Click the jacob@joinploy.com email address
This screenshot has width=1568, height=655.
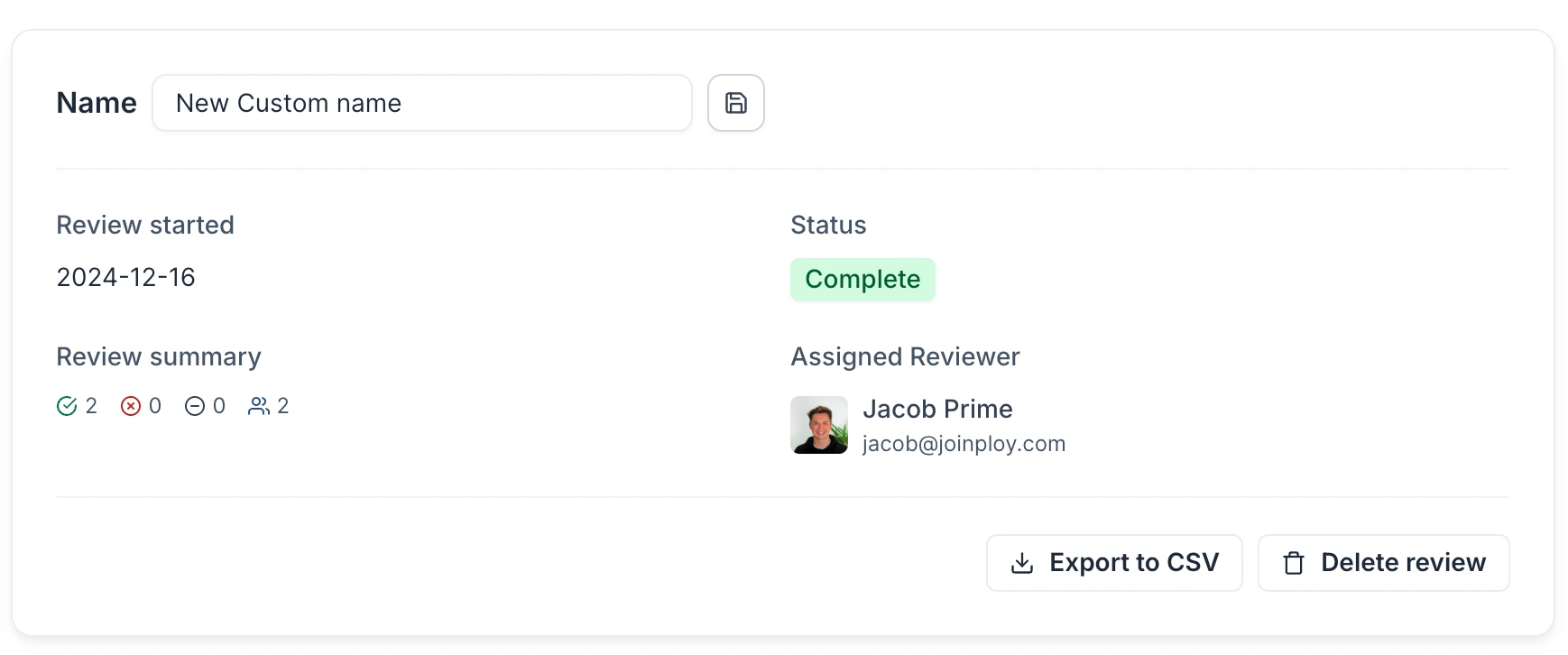964,444
